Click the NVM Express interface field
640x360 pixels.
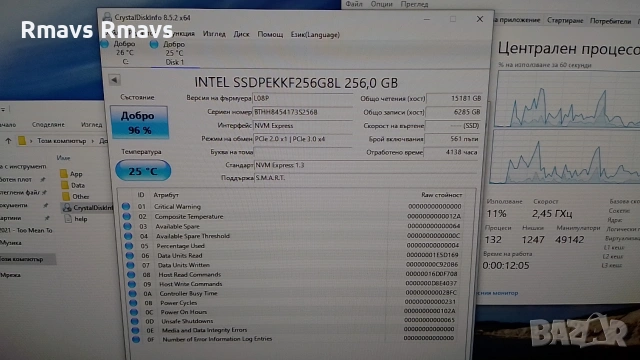tap(302, 125)
